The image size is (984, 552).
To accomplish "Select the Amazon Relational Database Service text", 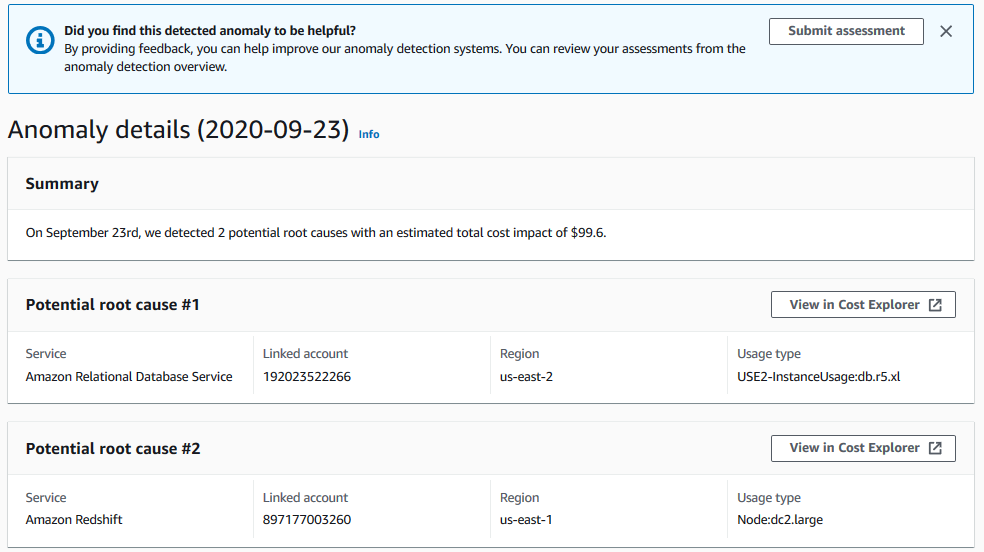I will (129, 376).
